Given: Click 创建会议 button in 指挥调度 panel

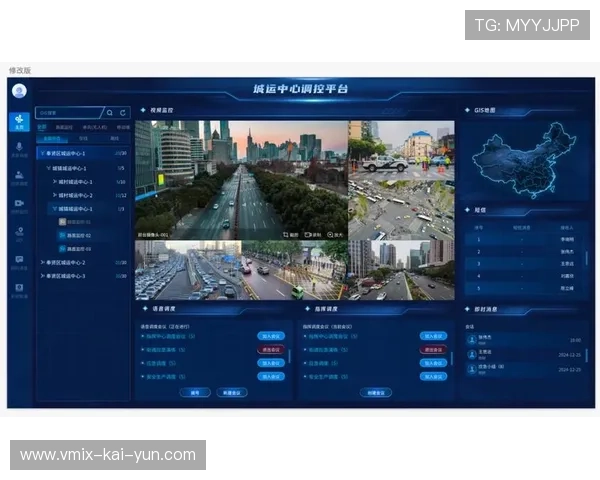Looking at the screenshot, I should click(376, 392).
